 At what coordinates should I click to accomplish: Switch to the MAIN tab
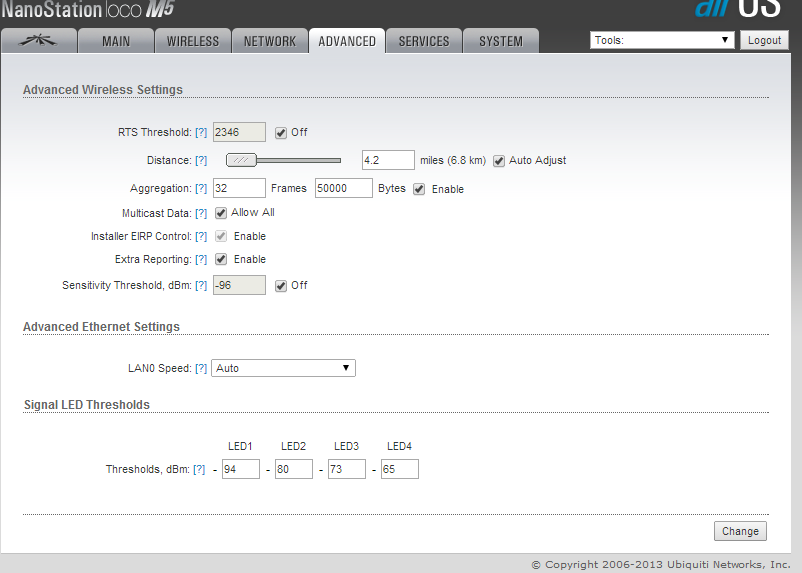(x=116, y=41)
